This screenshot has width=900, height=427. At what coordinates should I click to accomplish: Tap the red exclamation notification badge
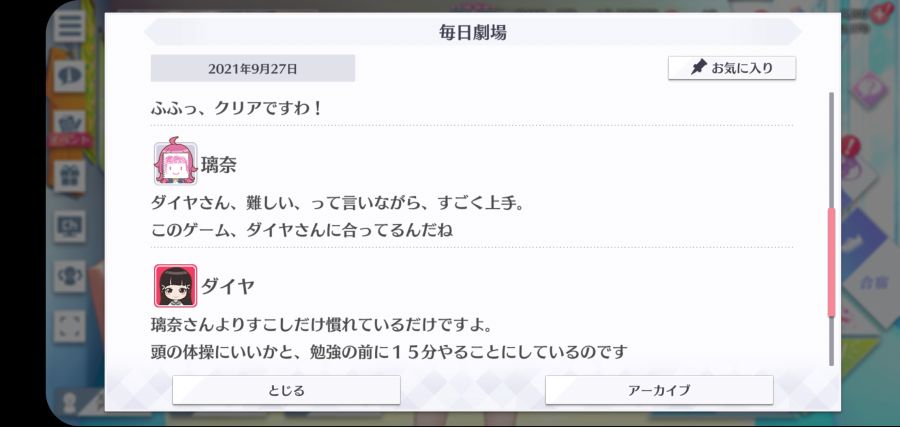[x=851, y=146]
